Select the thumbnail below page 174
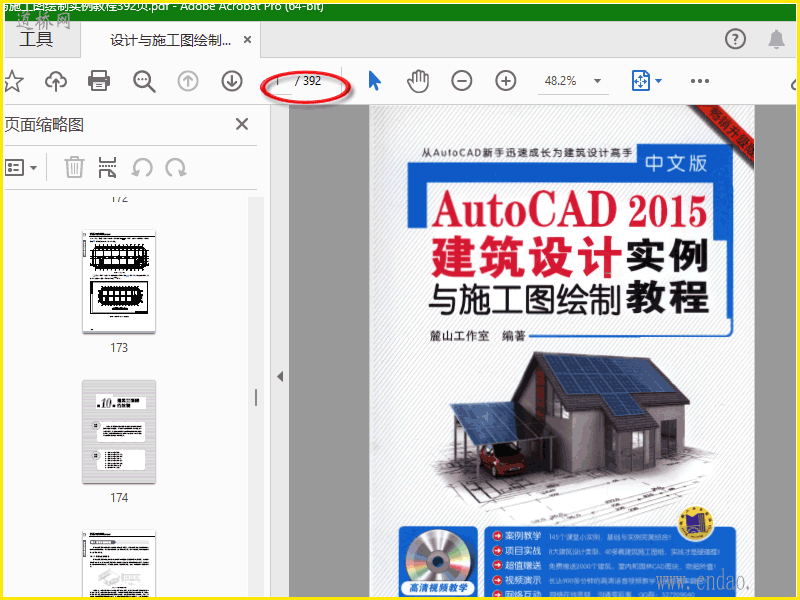Viewport: 800px width, 600px height. [119, 564]
